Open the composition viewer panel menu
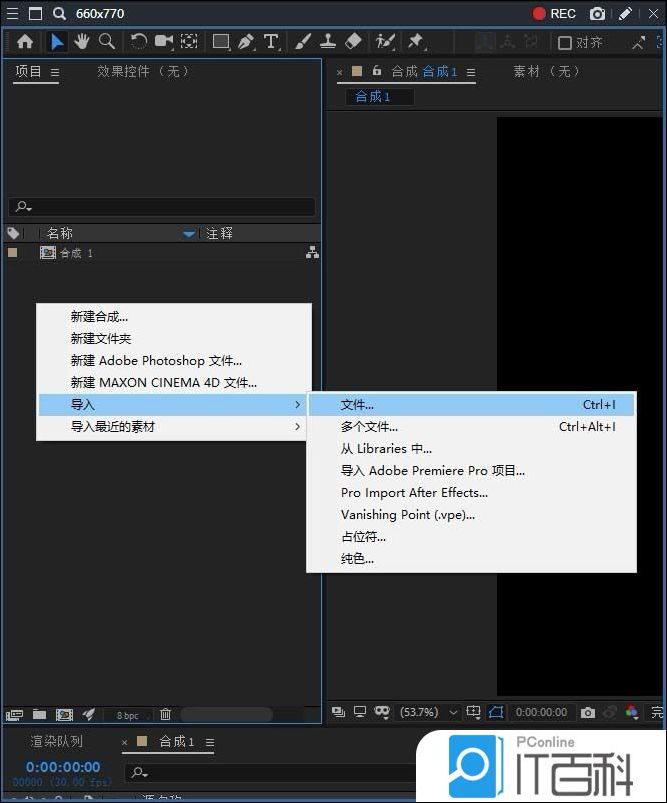 point(471,73)
